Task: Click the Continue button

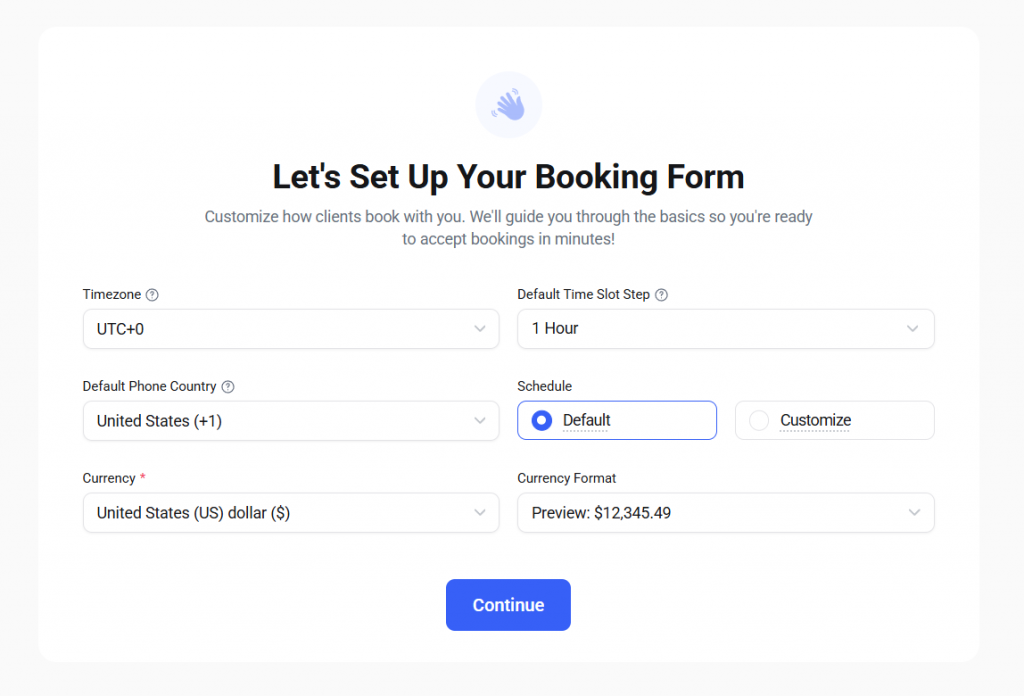Action: (508, 604)
